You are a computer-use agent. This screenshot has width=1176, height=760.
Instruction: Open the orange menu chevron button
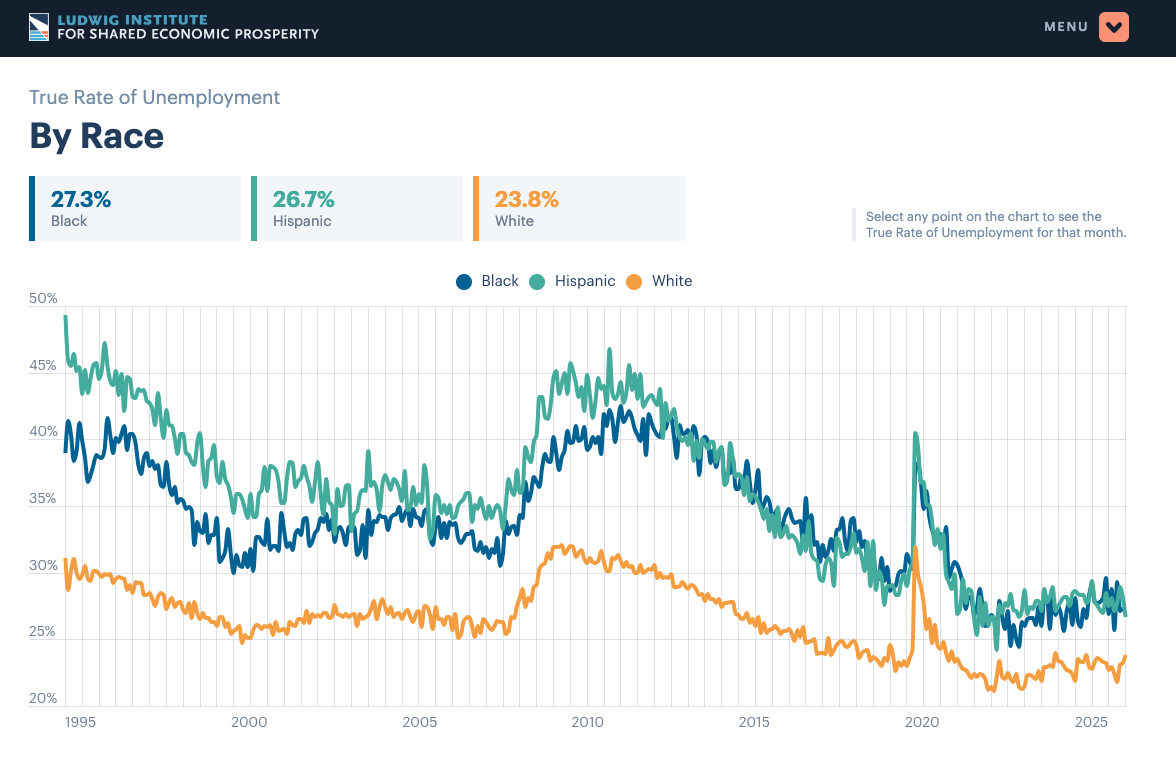[1114, 27]
